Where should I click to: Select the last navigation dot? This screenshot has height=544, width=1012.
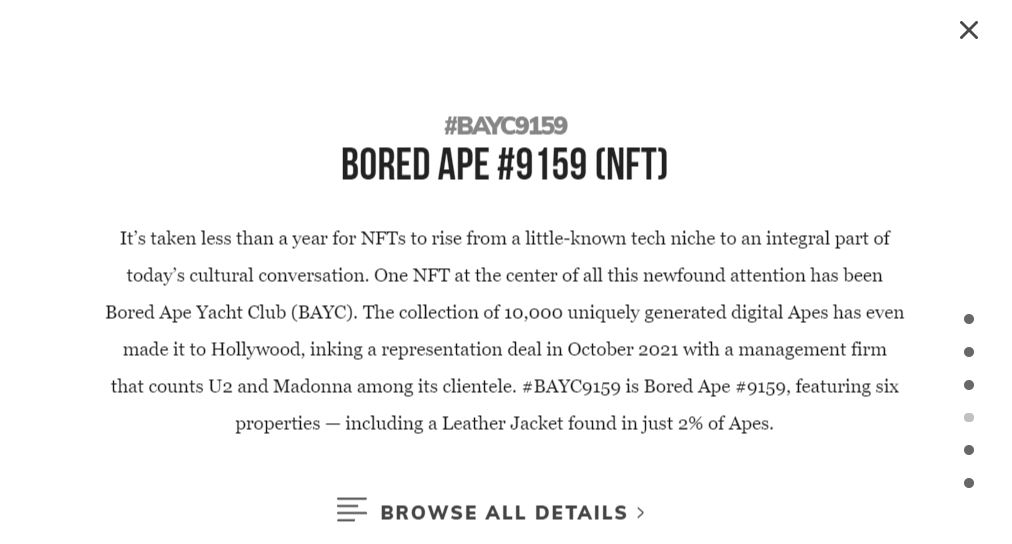click(968, 483)
